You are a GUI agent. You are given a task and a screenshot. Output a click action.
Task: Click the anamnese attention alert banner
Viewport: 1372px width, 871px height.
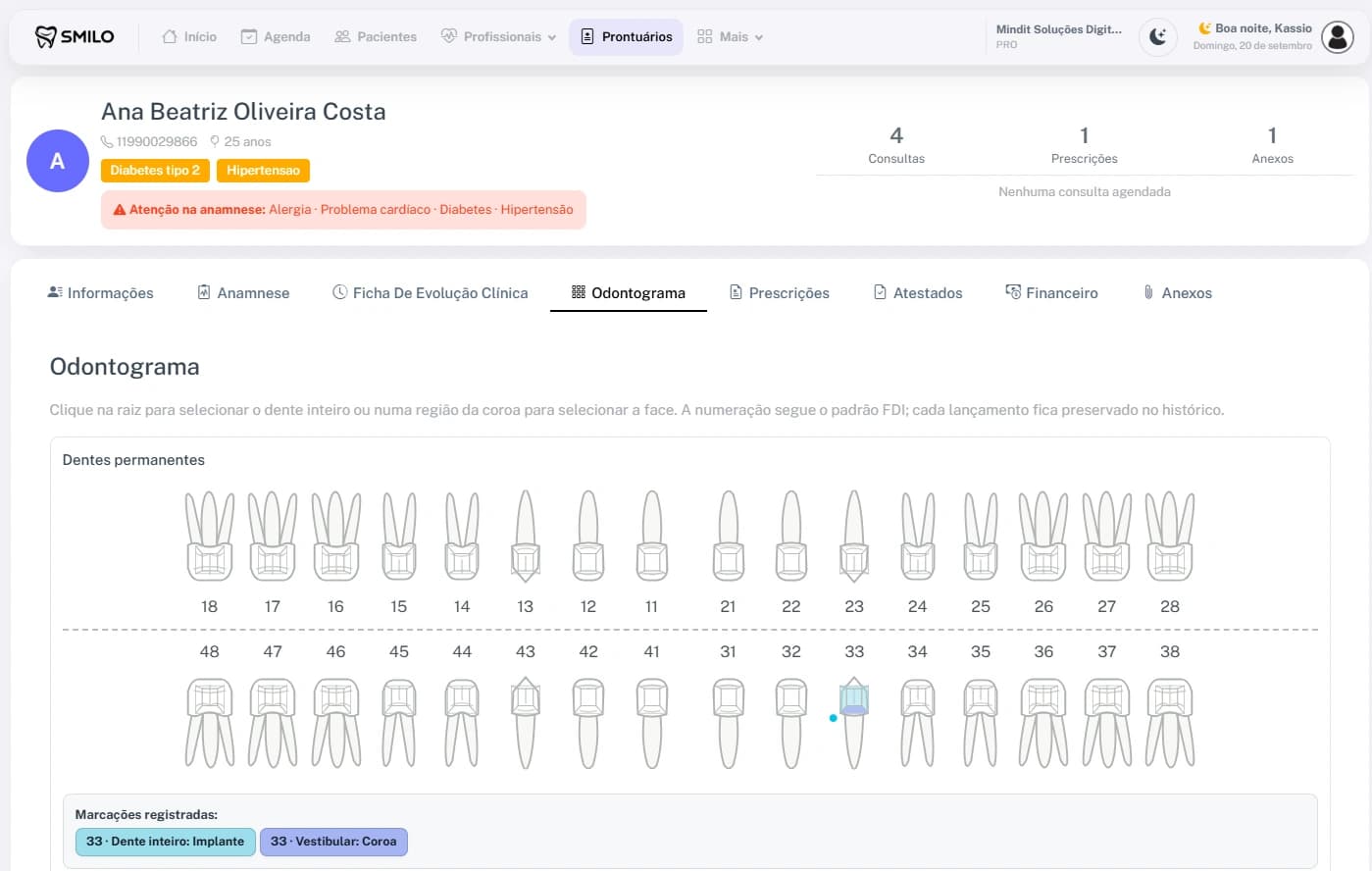[343, 210]
